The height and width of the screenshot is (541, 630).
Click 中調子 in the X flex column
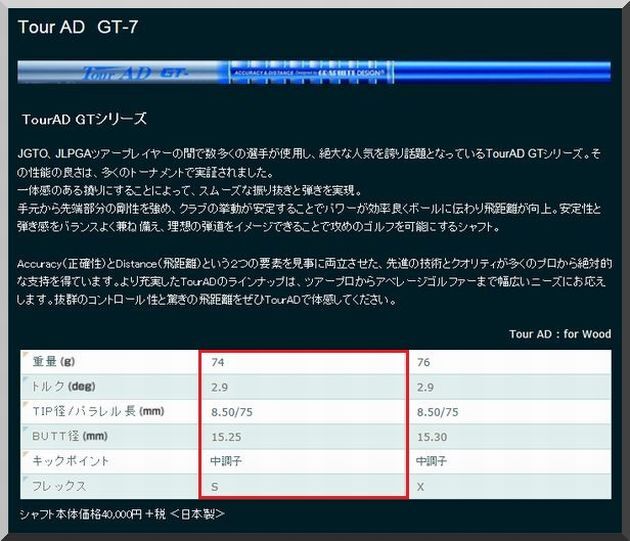[x=432, y=461]
